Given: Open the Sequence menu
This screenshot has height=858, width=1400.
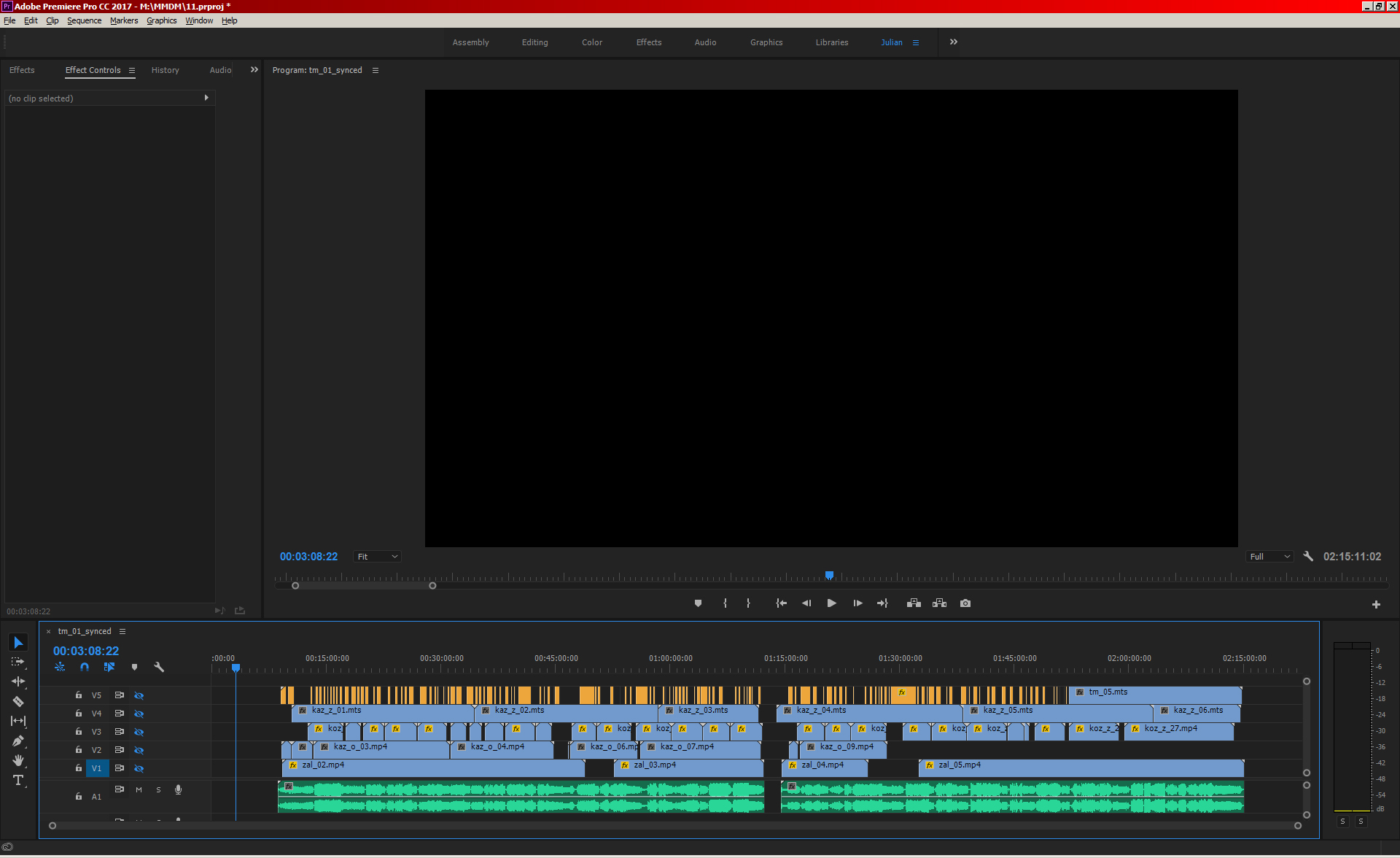Looking at the screenshot, I should (84, 20).
